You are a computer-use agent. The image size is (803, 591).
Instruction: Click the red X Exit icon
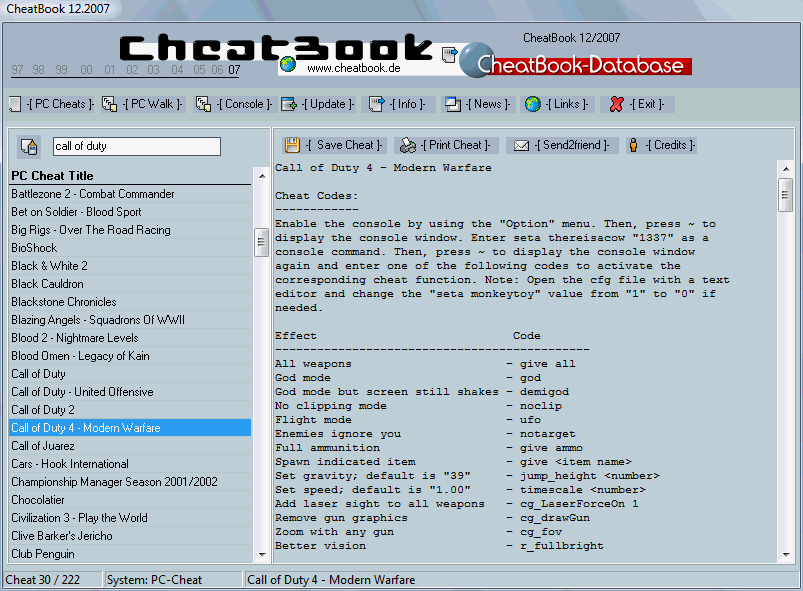pos(617,104)
